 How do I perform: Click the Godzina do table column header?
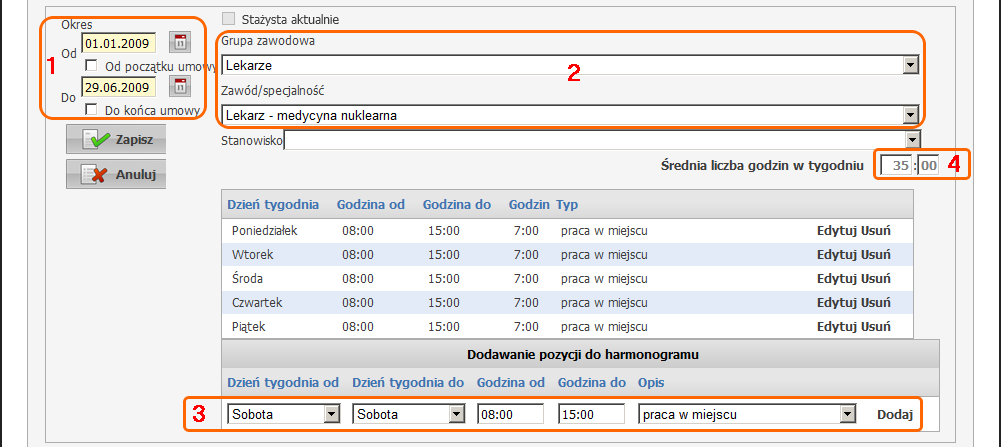[x=456, y=205]
